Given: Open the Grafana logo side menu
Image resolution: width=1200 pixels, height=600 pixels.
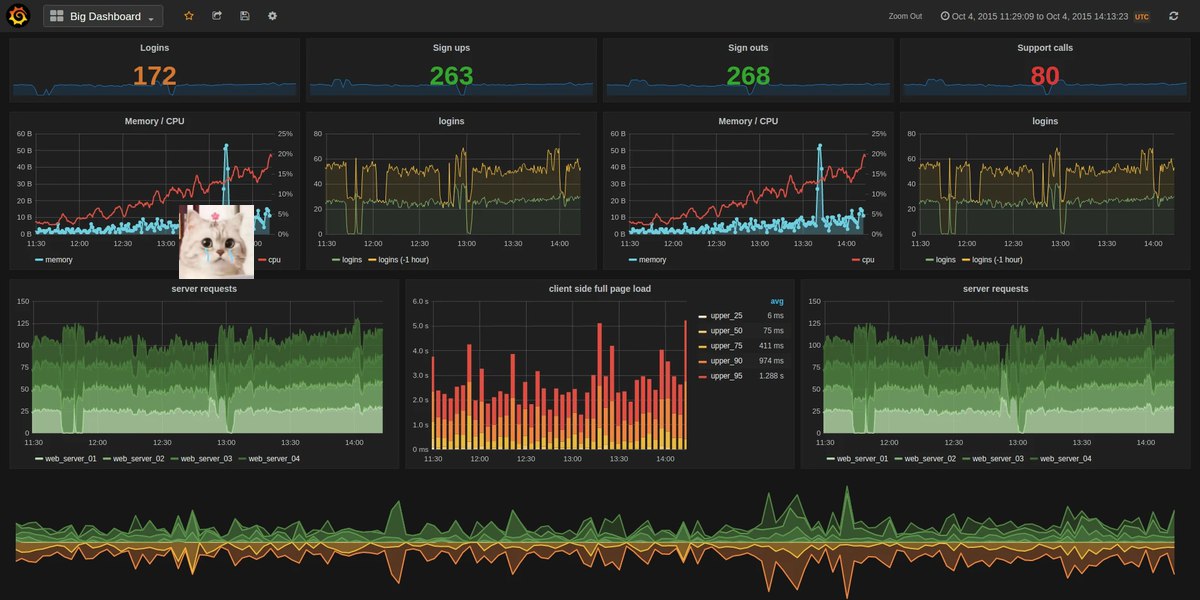Looking at the screenshot, I should tap(19, 16).
